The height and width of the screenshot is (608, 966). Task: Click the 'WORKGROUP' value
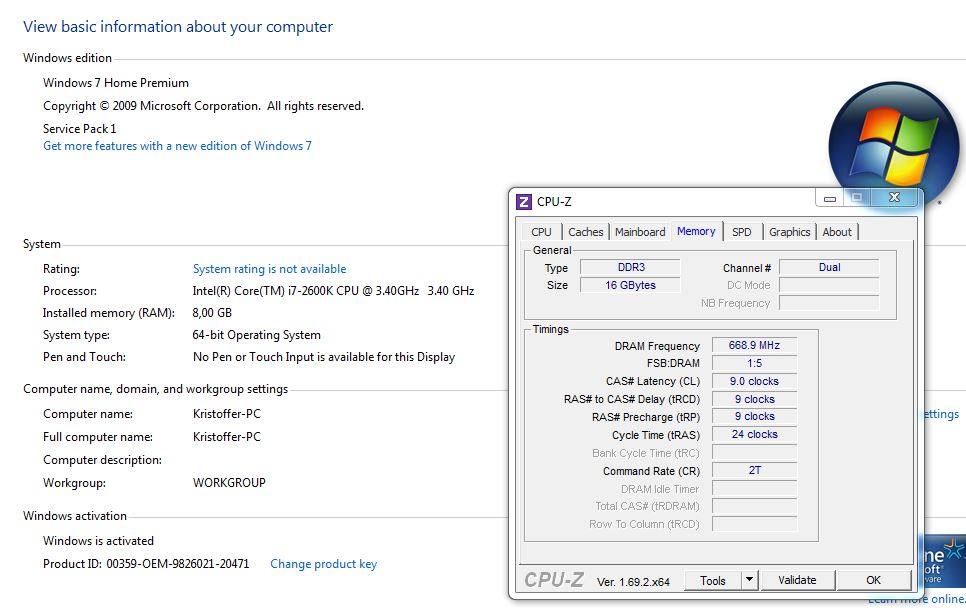pyautogui.click(x=229, y=483)
